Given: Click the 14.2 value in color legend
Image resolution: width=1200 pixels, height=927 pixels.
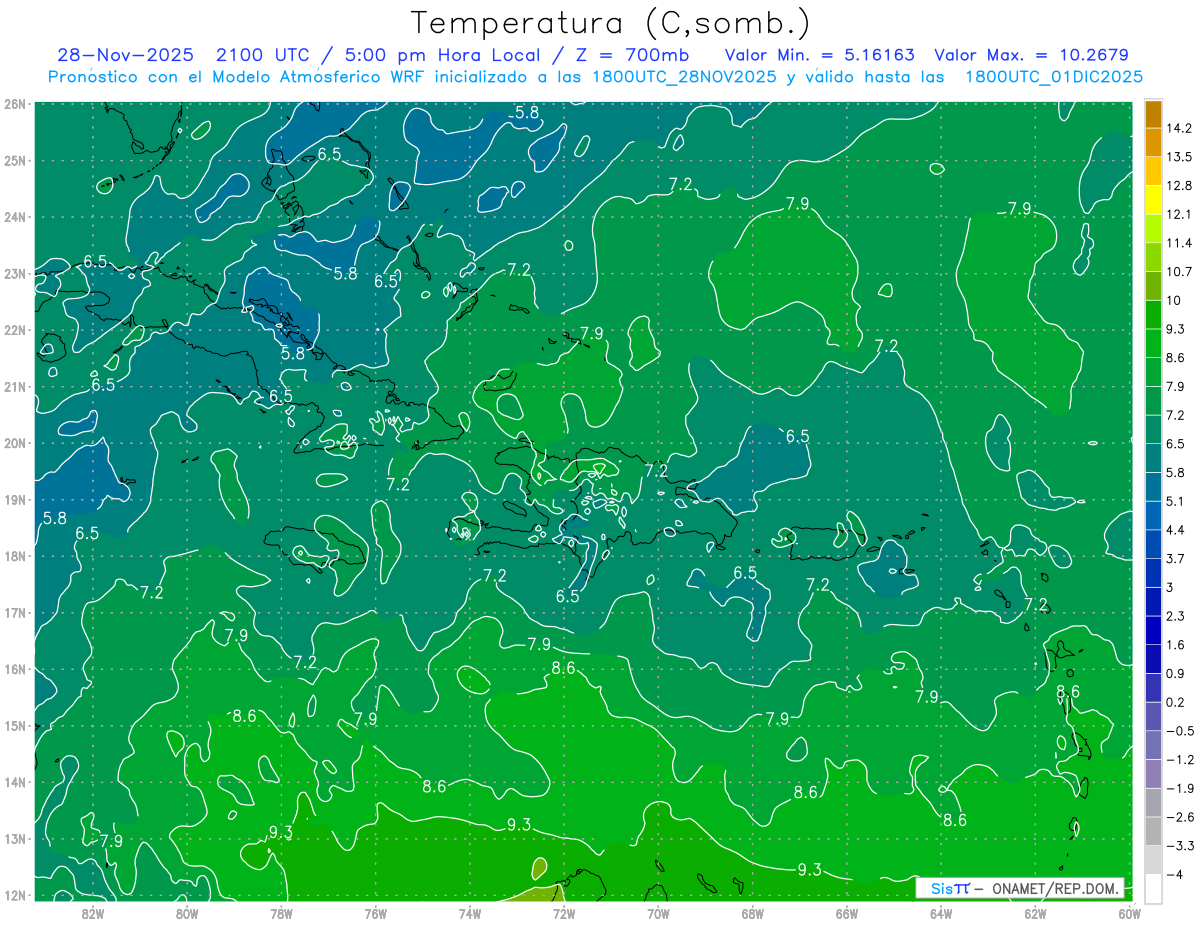Looking at the screenshot, I should coord(1180,128).
